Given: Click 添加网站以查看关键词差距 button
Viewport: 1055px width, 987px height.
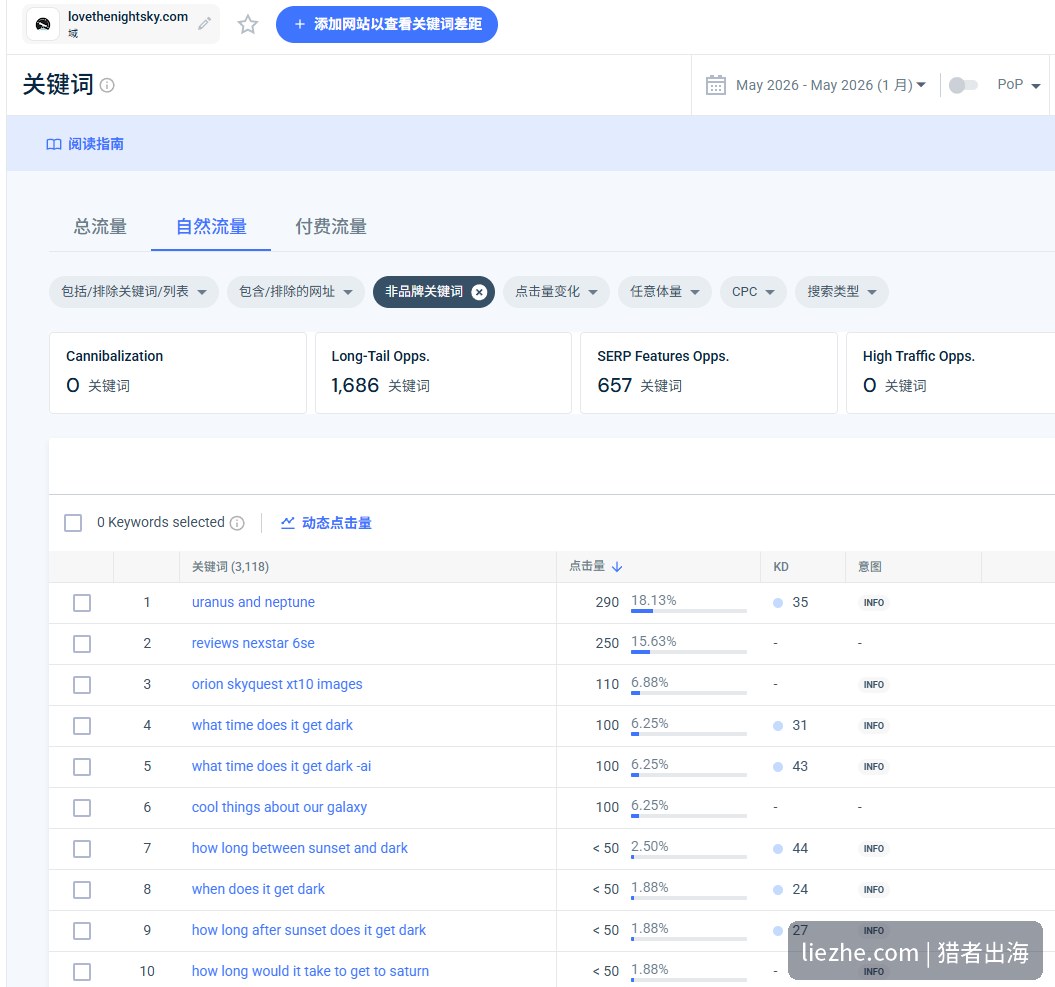Looking at the screenshot, I should coord(387,24).
